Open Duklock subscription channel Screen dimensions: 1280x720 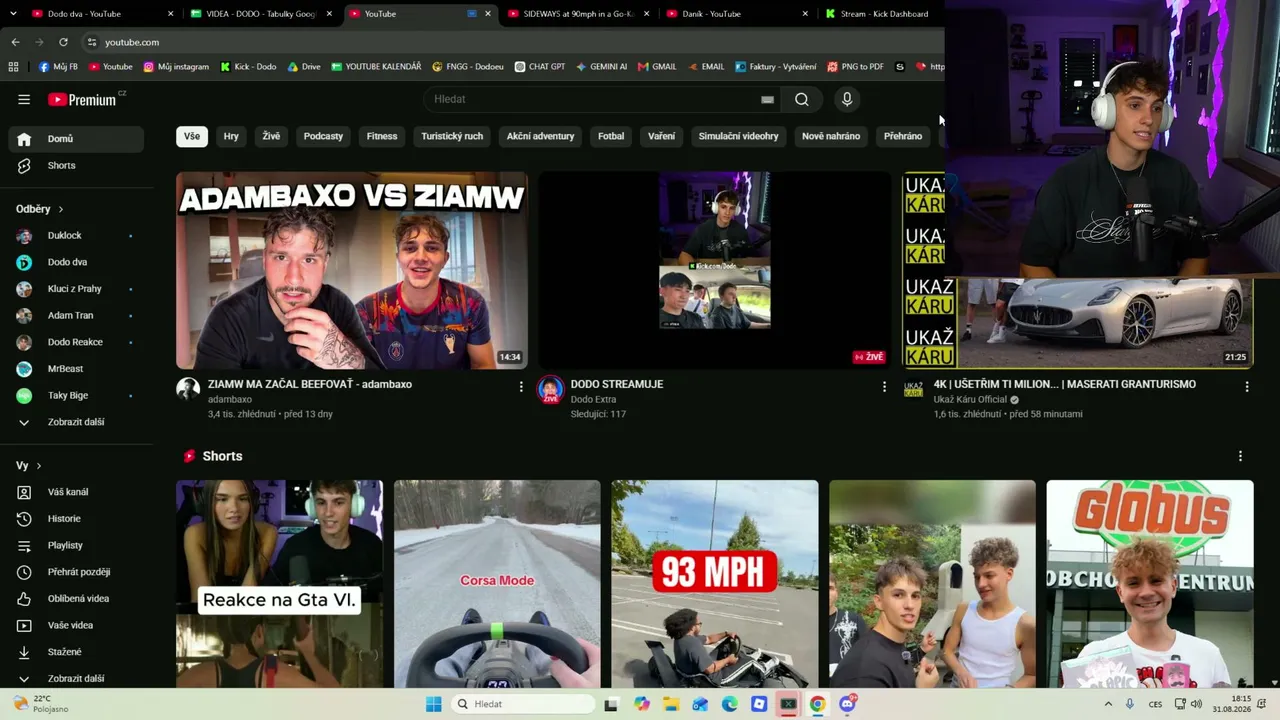76,235
